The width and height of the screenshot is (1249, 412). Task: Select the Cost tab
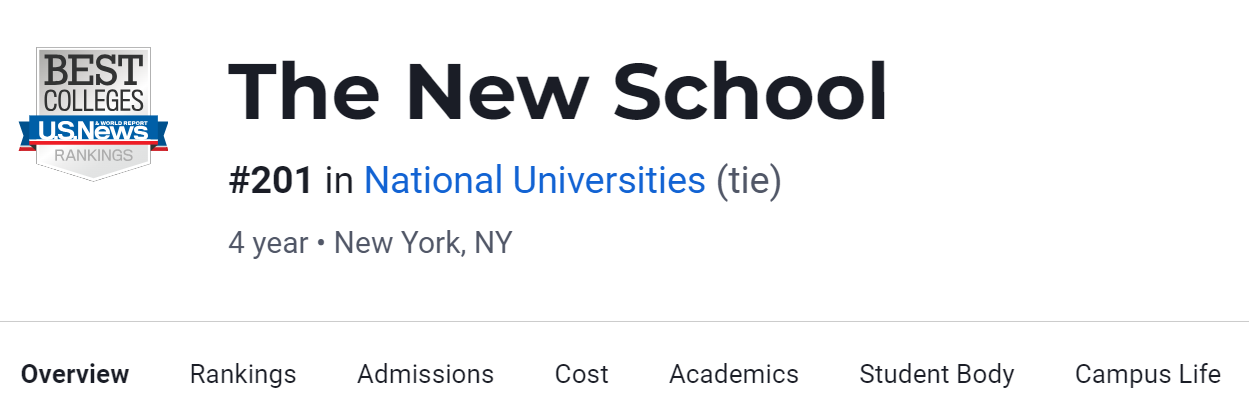pyautogui.click(x=581, y=374)
